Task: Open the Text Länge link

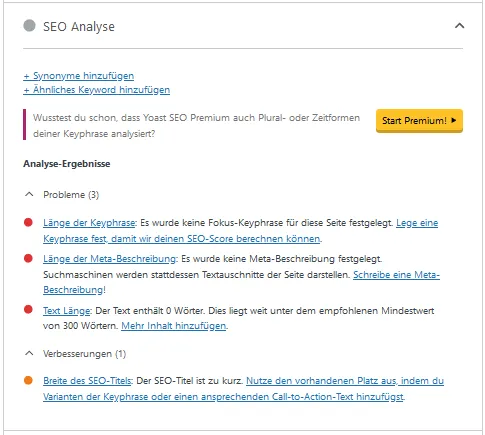Action: [66, 311]
